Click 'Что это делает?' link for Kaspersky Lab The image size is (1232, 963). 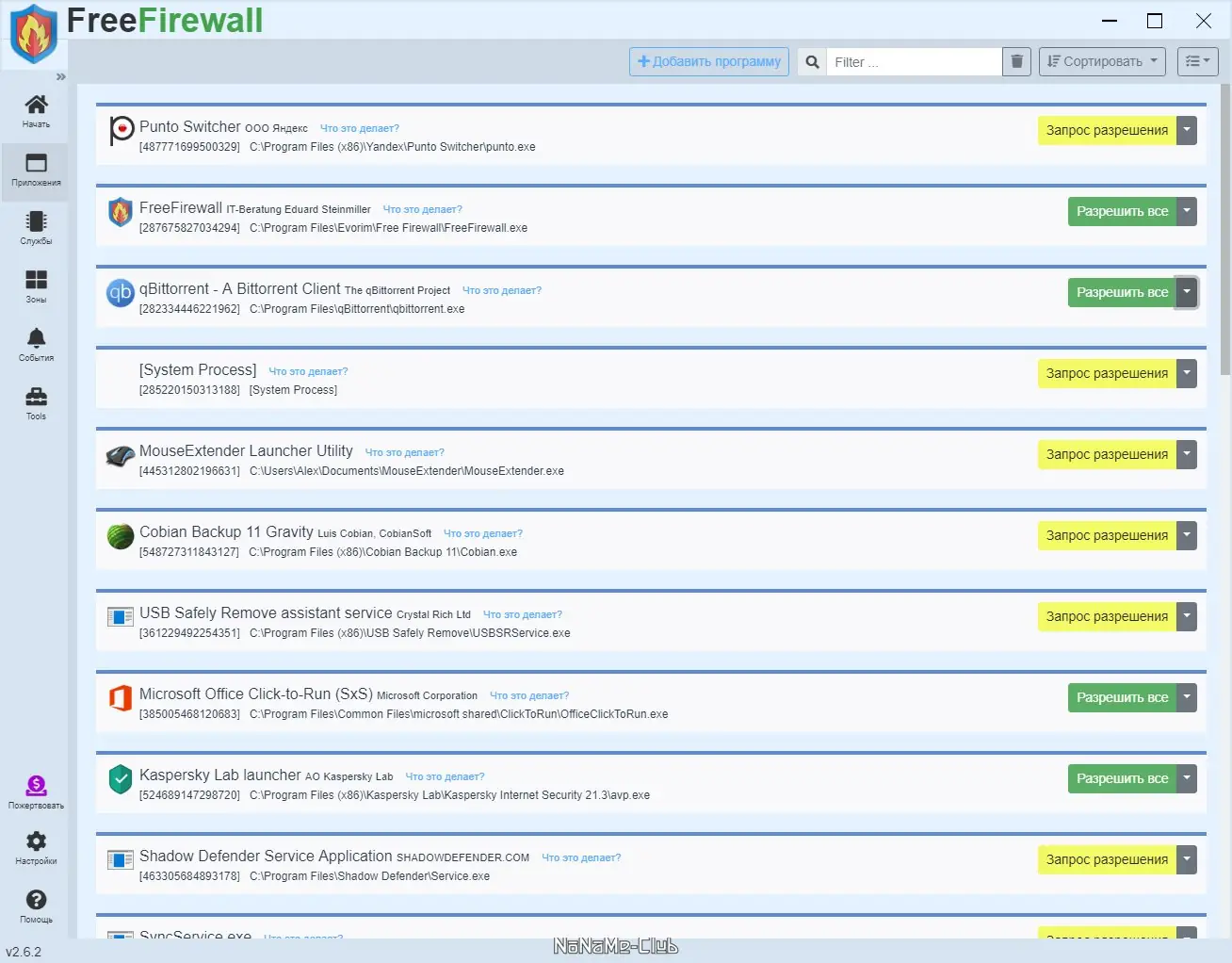[x=445, y=777]
